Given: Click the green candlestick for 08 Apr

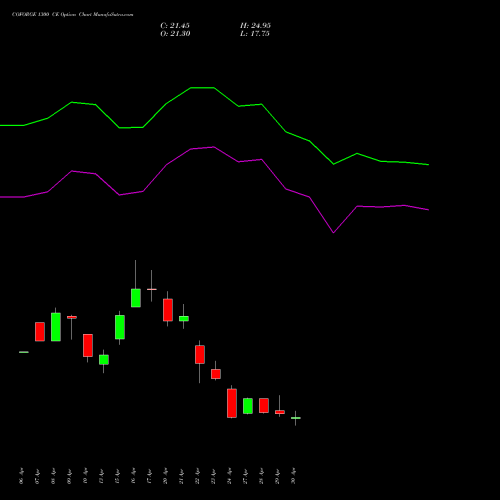Looking at the screenshot, I should click(56, 327).
